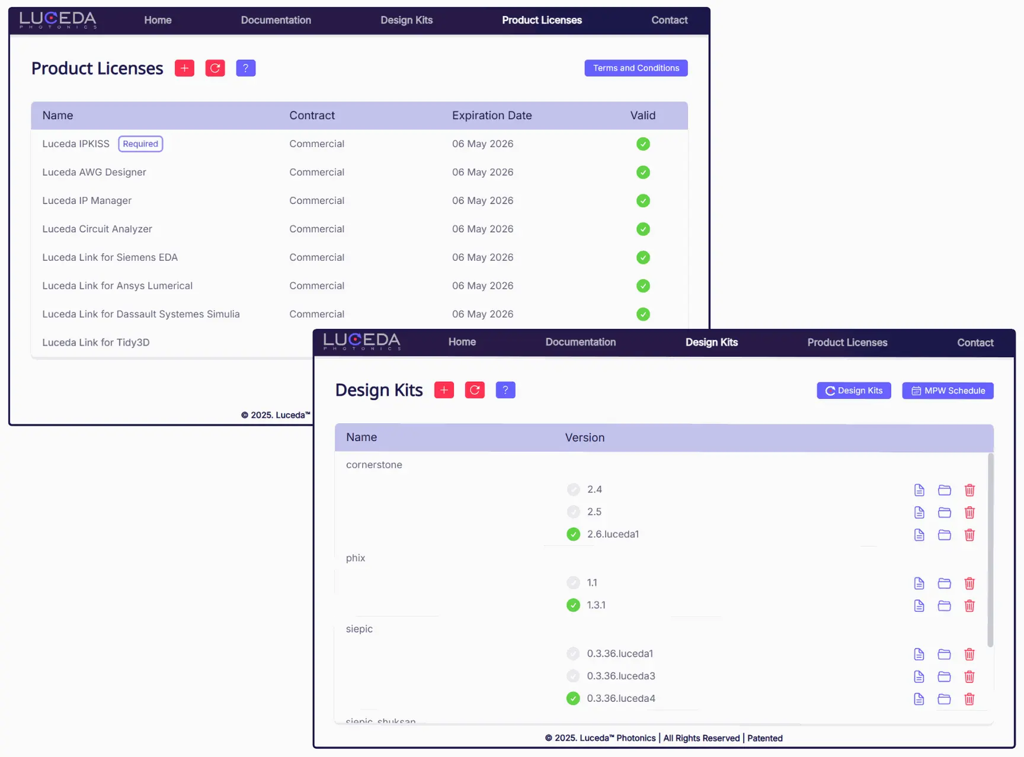The image size is (1024, 757).
Task: Select Product Licenses tab in back window
Action: (542, 20)
